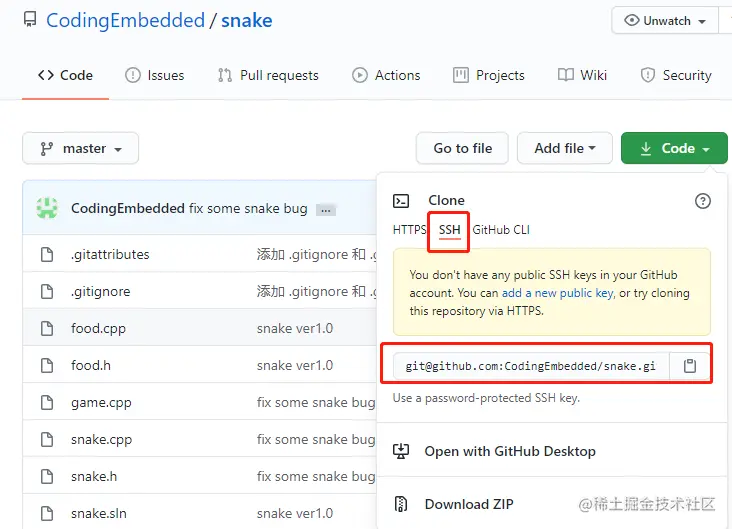Follow the add a new public key link
Image resolution: width=732 pixels, height=529 pixels.
(558, 293)
